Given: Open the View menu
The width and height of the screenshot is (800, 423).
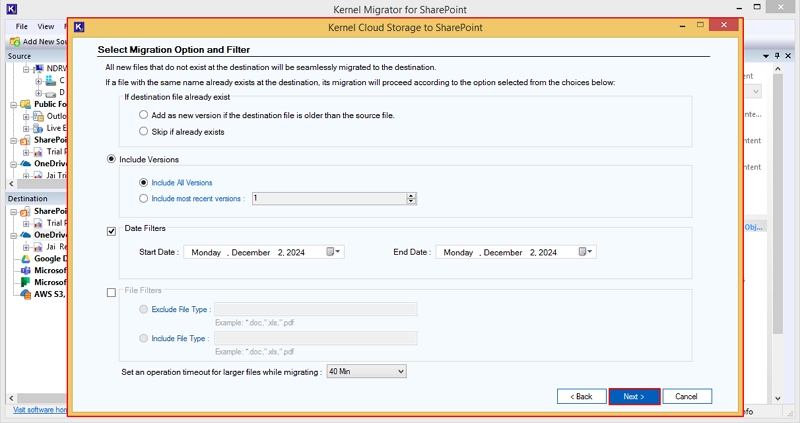Looking at the screenshot, I should (45, 26).
